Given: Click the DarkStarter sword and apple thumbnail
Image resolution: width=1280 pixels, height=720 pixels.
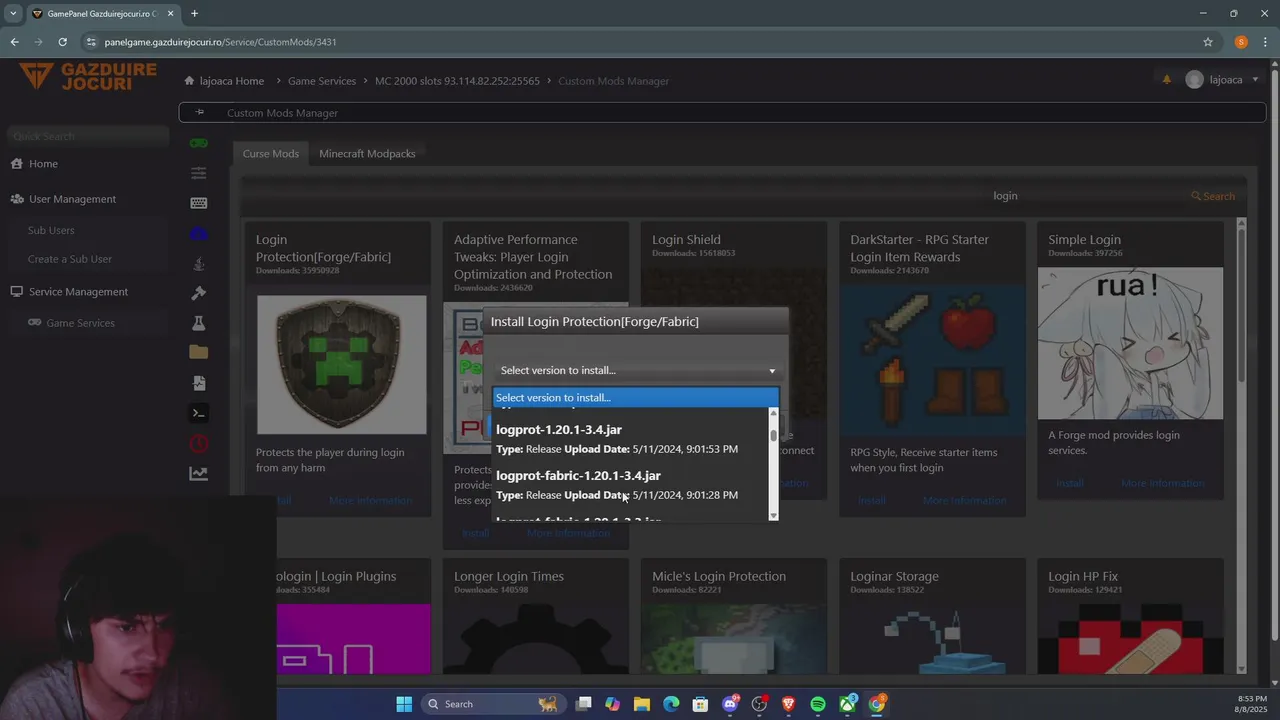Looking at the screenshot, I should click(x=932, y=360).
